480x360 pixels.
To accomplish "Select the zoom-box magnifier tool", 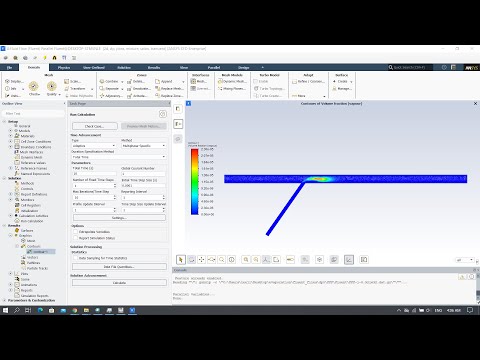I will coord(222,259).
